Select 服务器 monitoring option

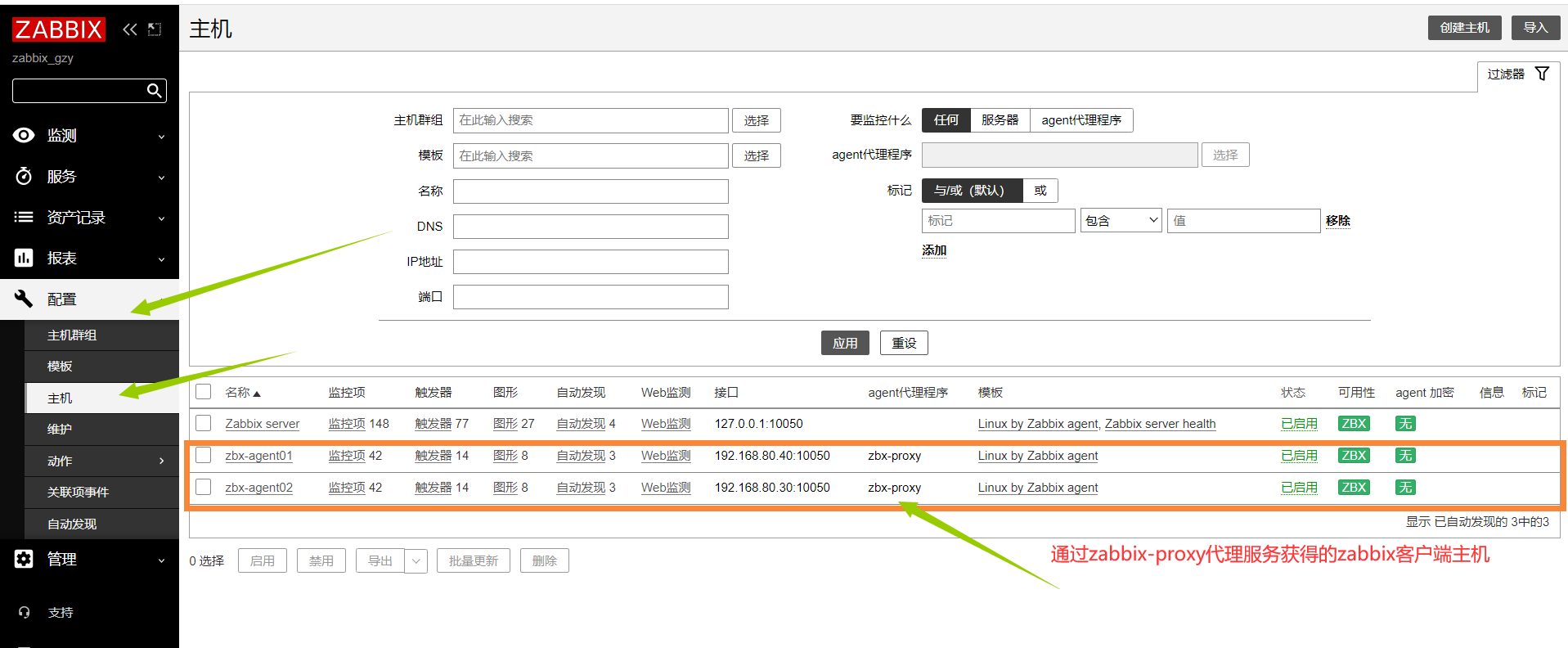1000,120
